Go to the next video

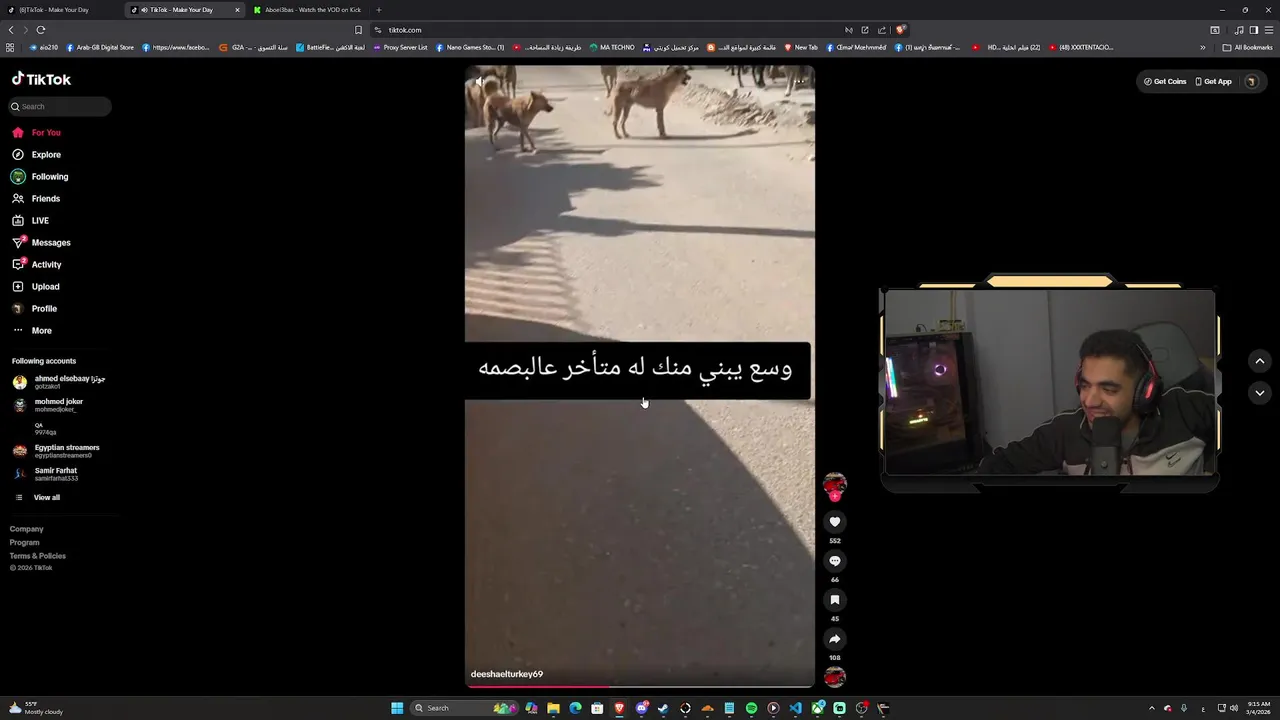(1260, 393)
